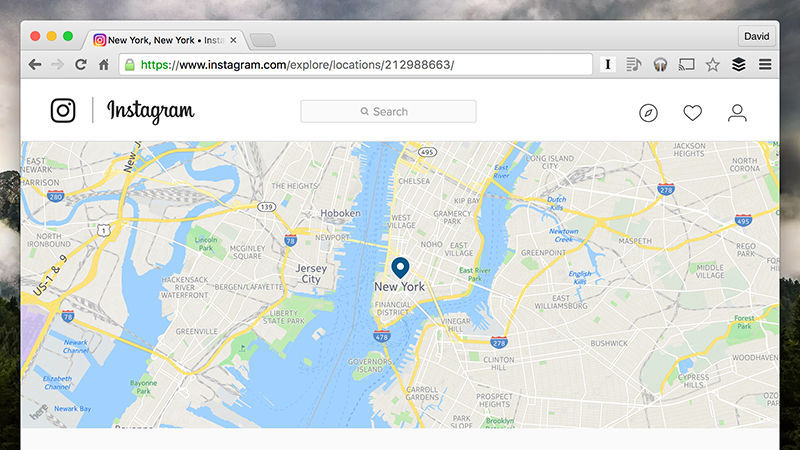
Task: Select the New York, New York tab
Action: click(166, 40)
